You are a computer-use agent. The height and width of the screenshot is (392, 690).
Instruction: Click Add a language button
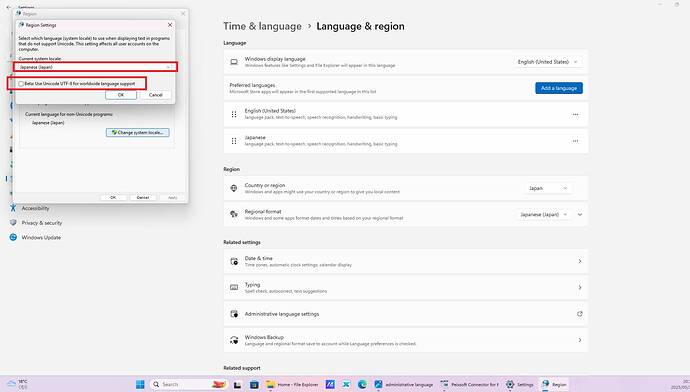559,88
